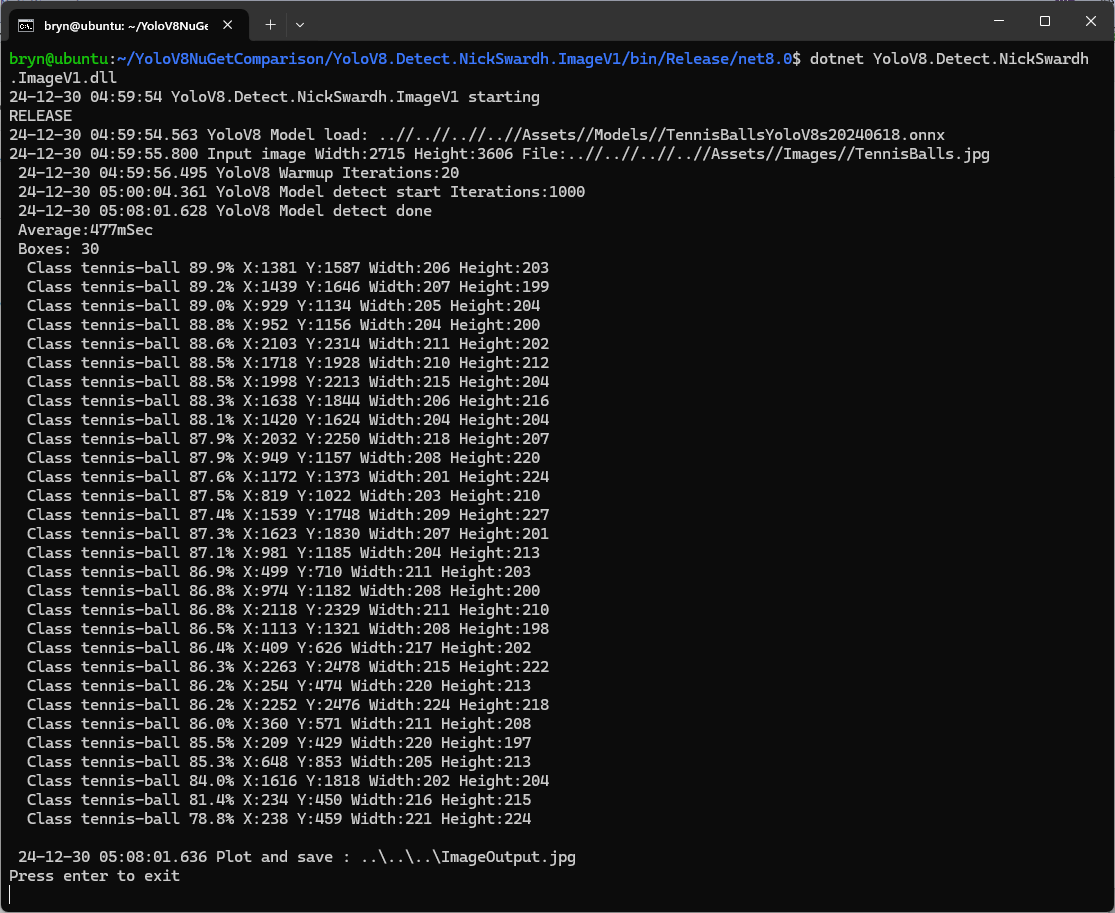This screenshot has height=913, width=1115.
Task: Close the terminal window
Action: [x=1089, y=21]
